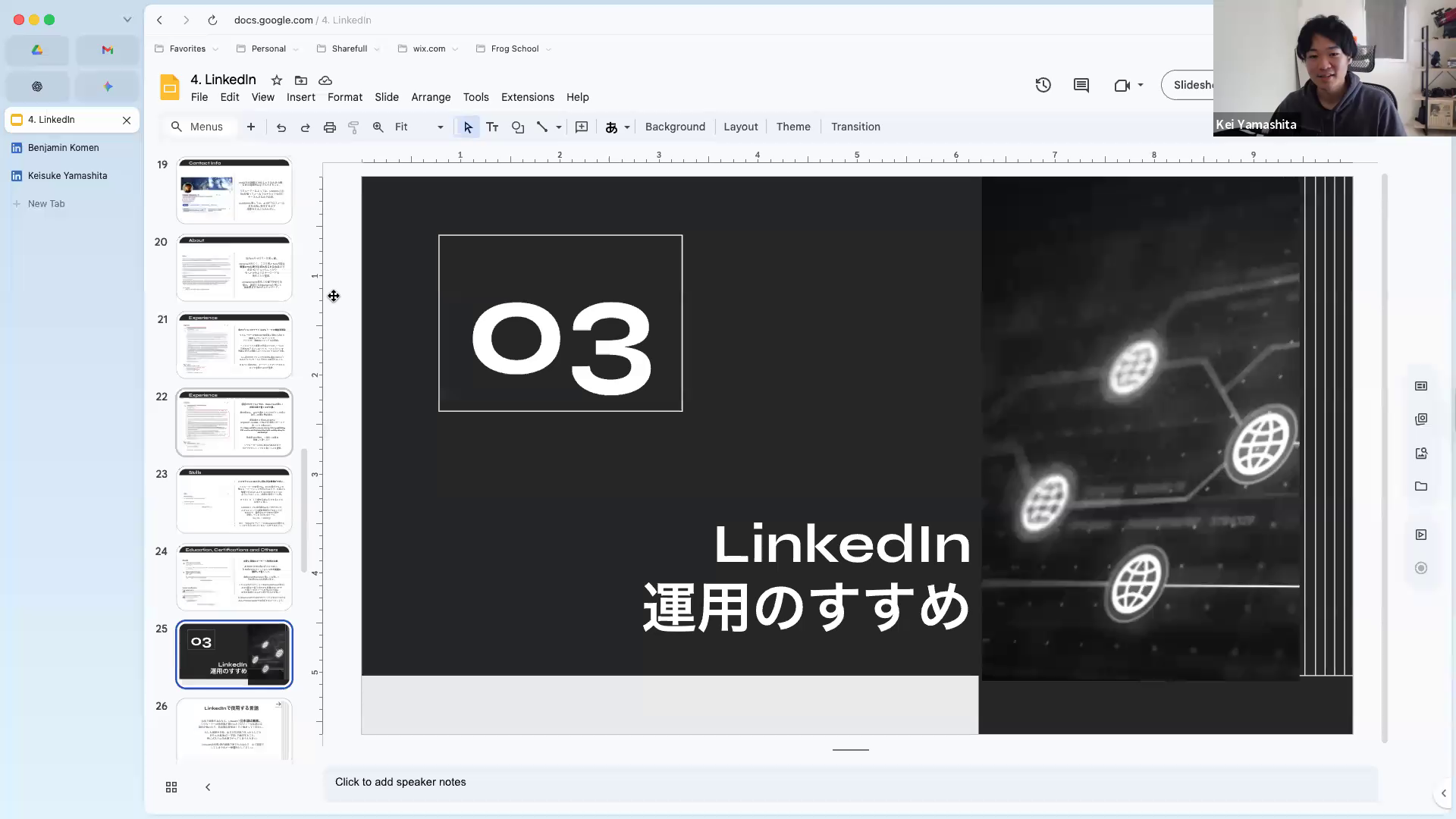Open the ChatGPT pinned tab
Viewport: 1456px width, 819px height.
pos(37,86)
